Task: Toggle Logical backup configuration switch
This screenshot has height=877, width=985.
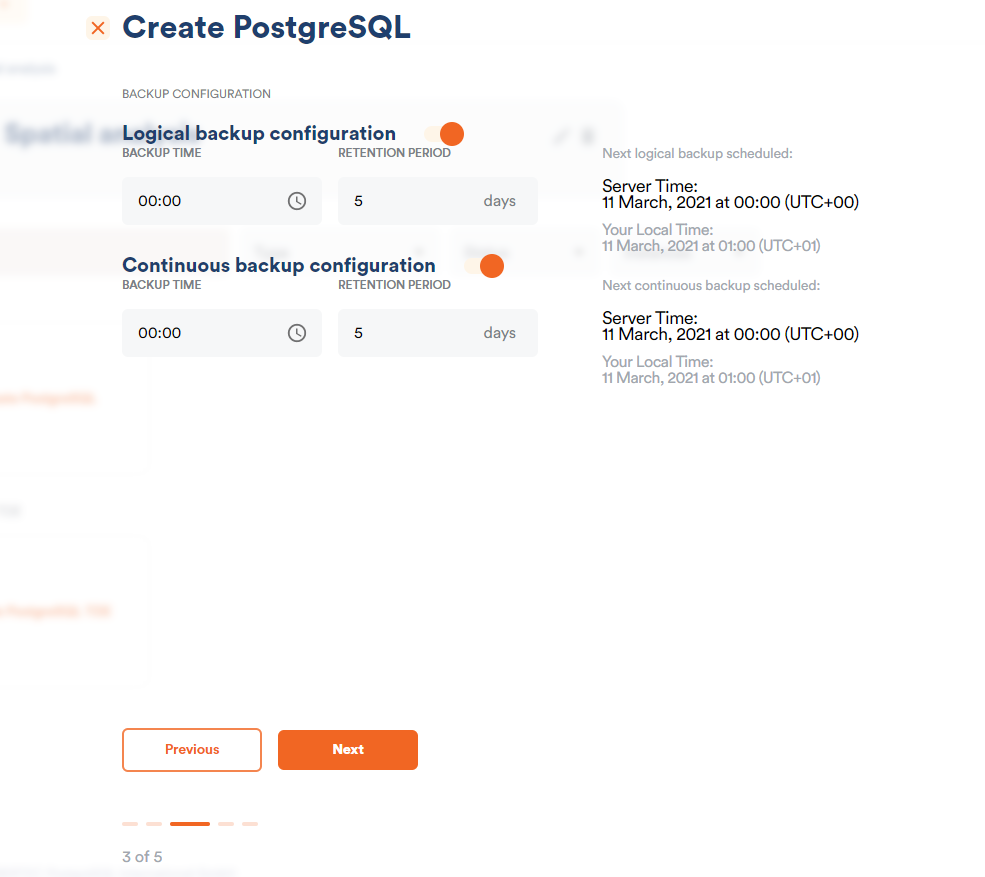Action: [x=444, y=134]
